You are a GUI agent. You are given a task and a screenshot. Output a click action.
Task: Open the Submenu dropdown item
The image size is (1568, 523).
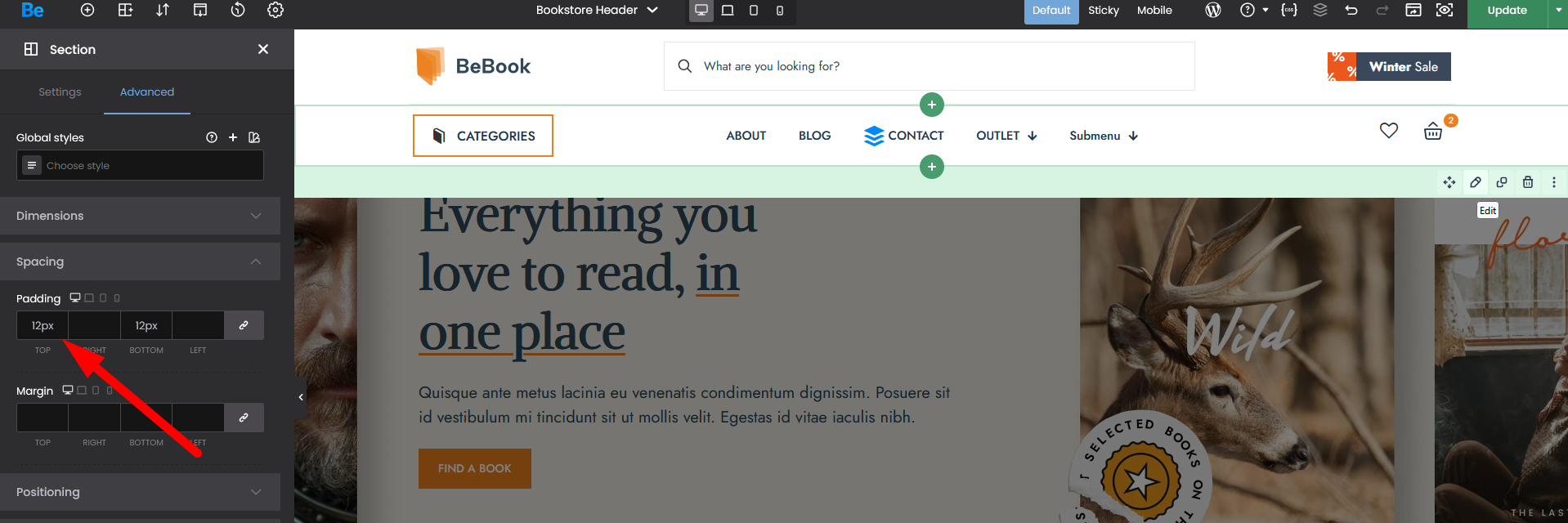point(1104,136)
